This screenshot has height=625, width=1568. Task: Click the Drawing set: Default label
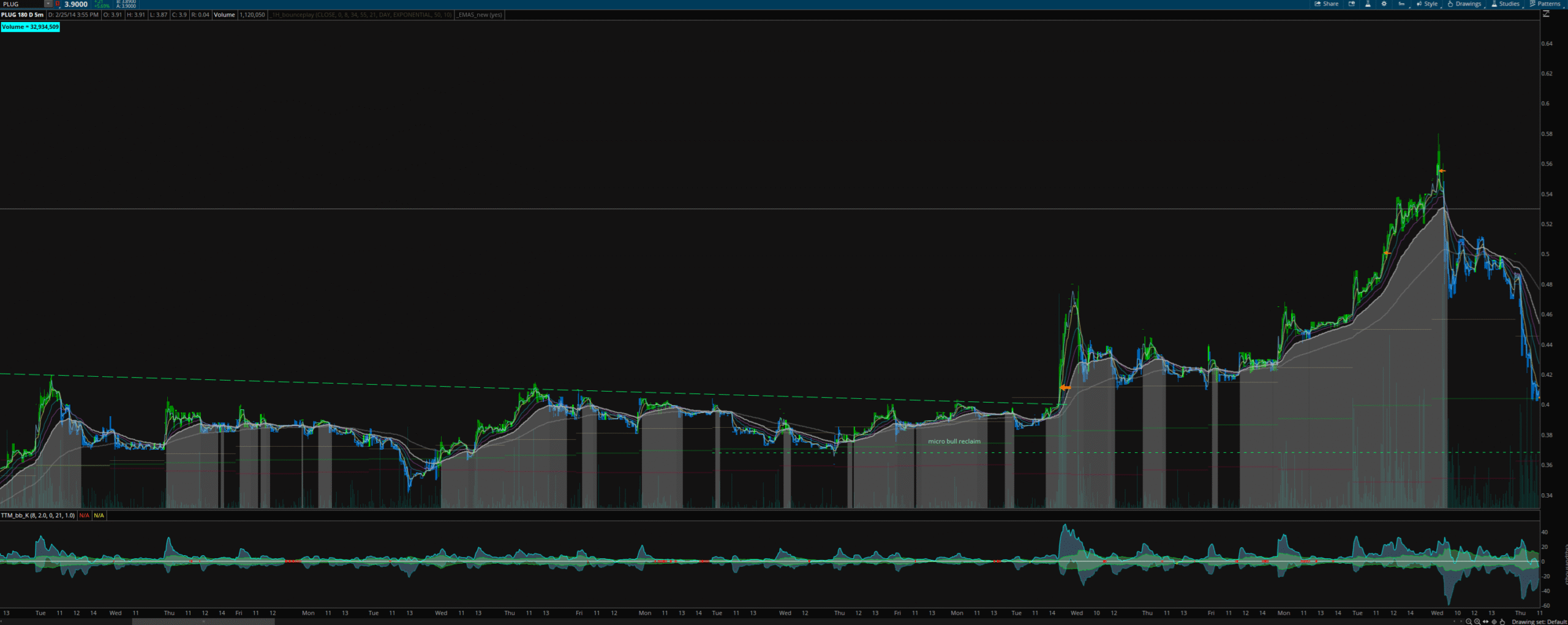pos(1539,621)
